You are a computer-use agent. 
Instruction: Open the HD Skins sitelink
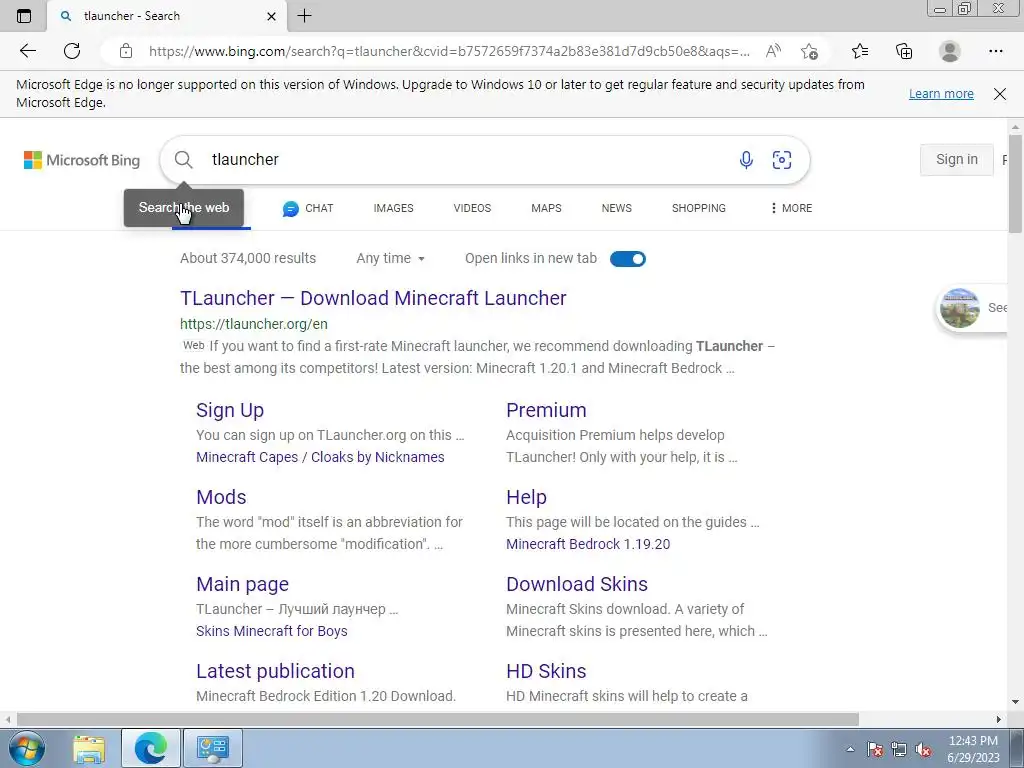point(546,671)
